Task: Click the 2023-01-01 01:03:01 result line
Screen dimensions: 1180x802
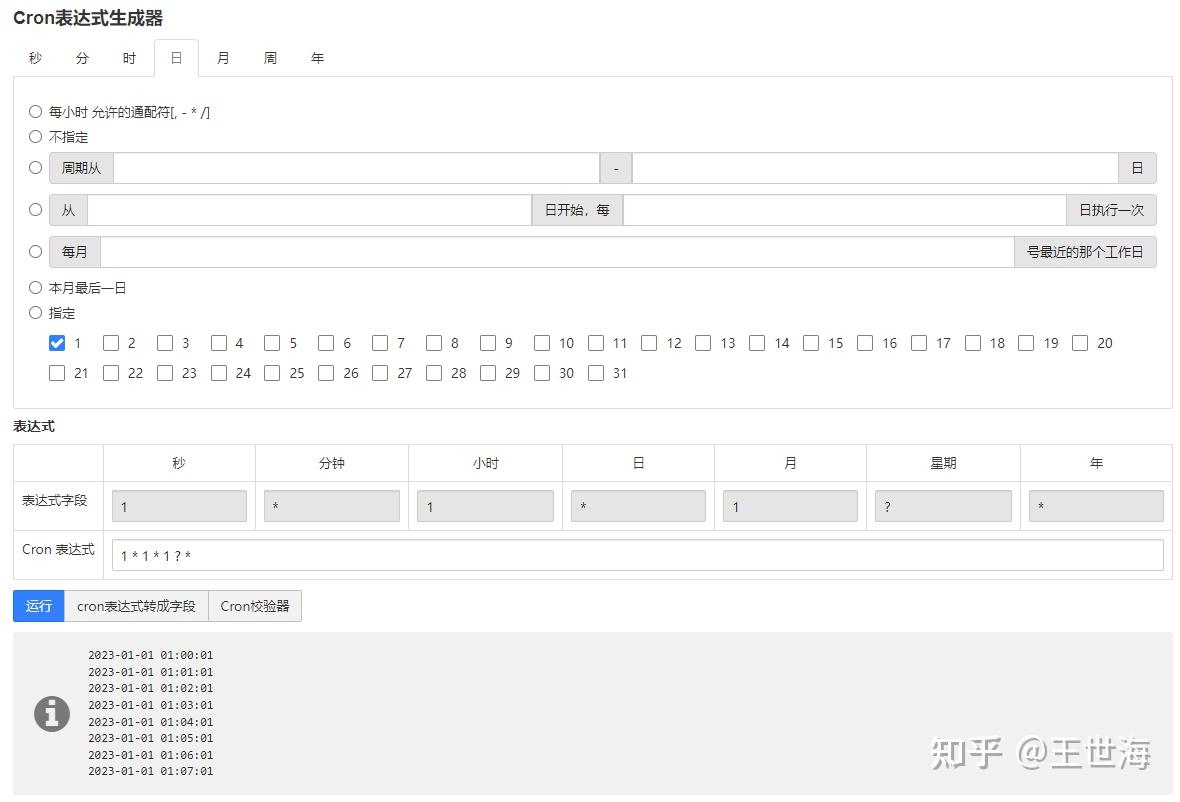Action: [x=151, y=705]
